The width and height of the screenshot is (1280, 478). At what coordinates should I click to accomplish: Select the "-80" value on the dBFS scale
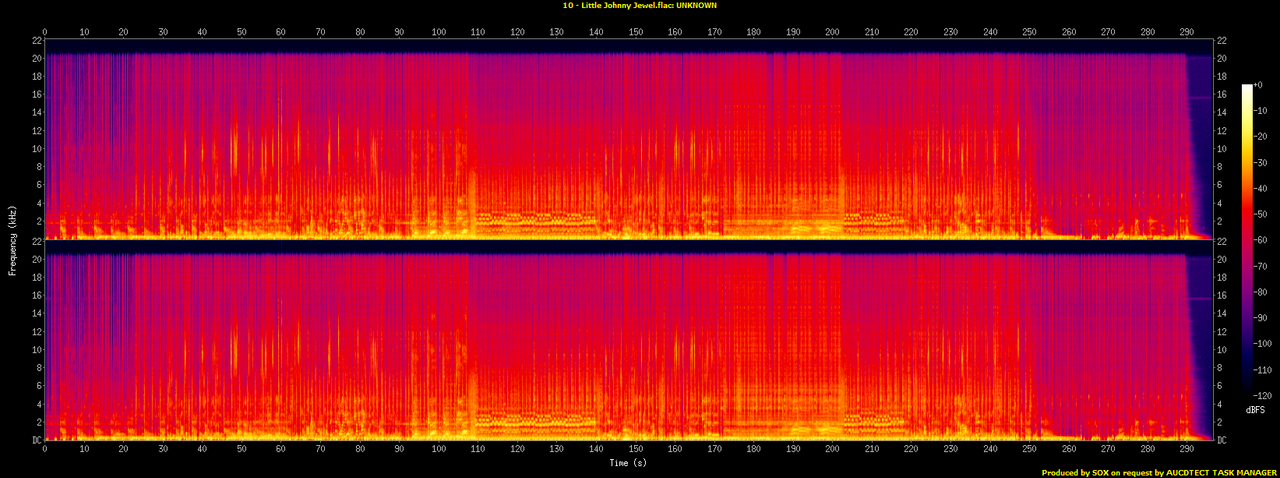1261,291
